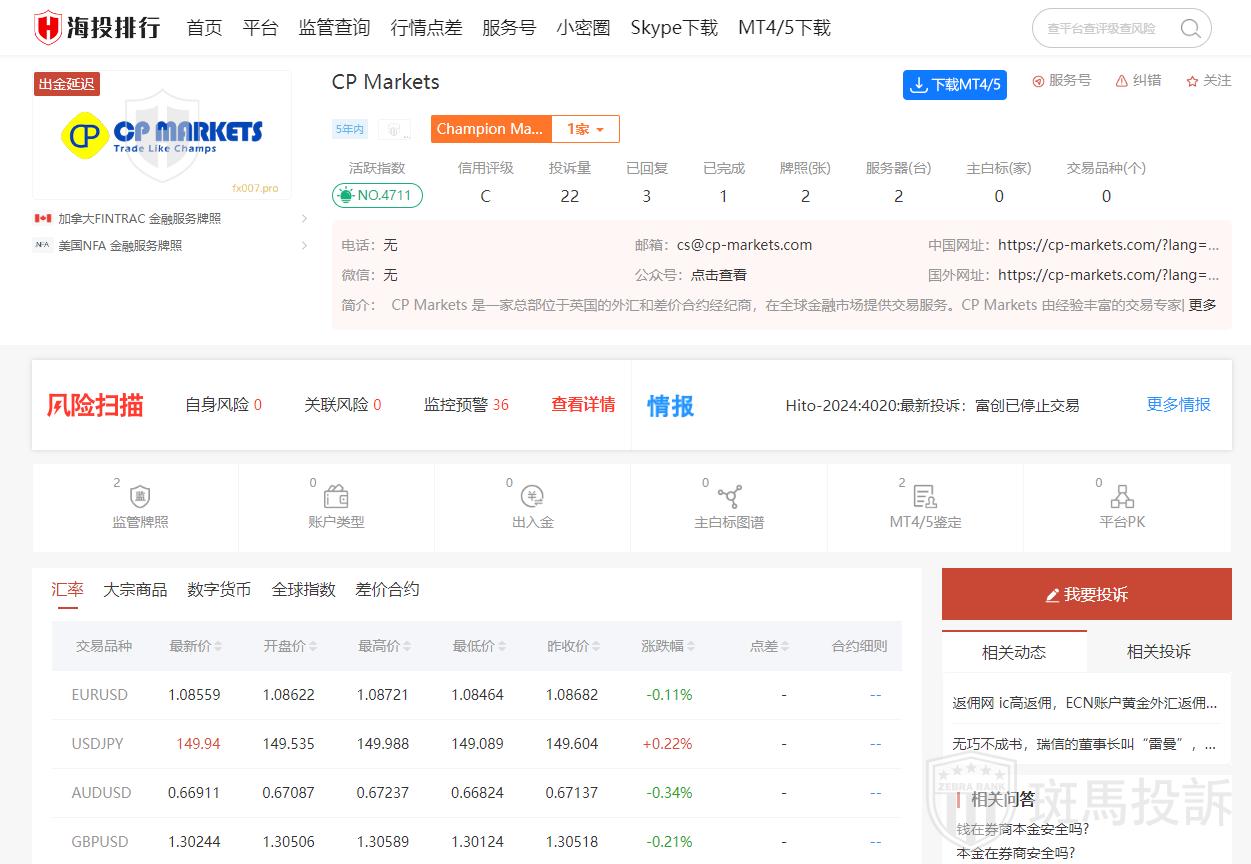
Task: Click the 出入金 deposit-withdrawal icon
Action: pyautogui.click(x=532, y=496)
